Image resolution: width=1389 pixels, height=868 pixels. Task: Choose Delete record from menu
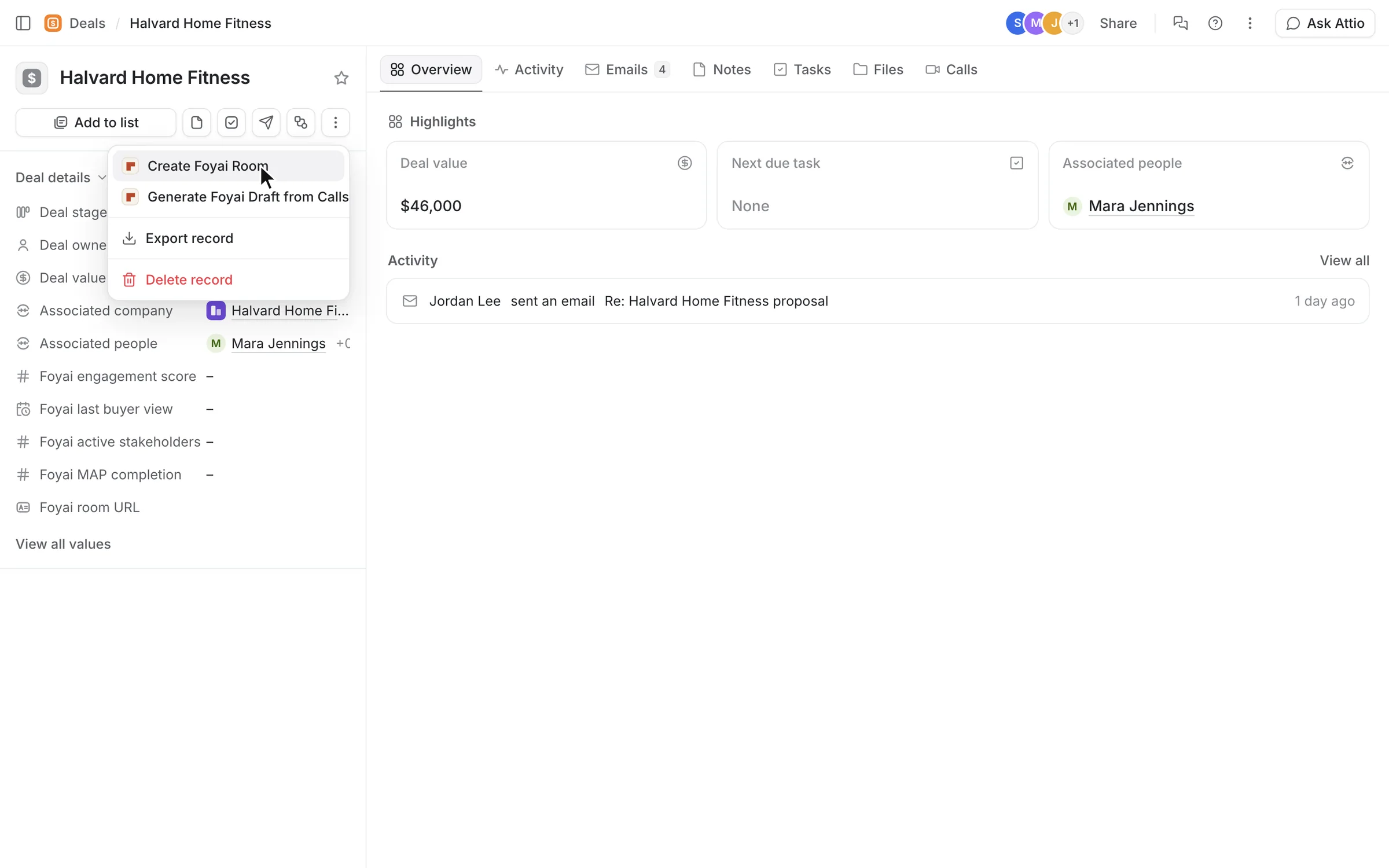(x=229, y=279)
